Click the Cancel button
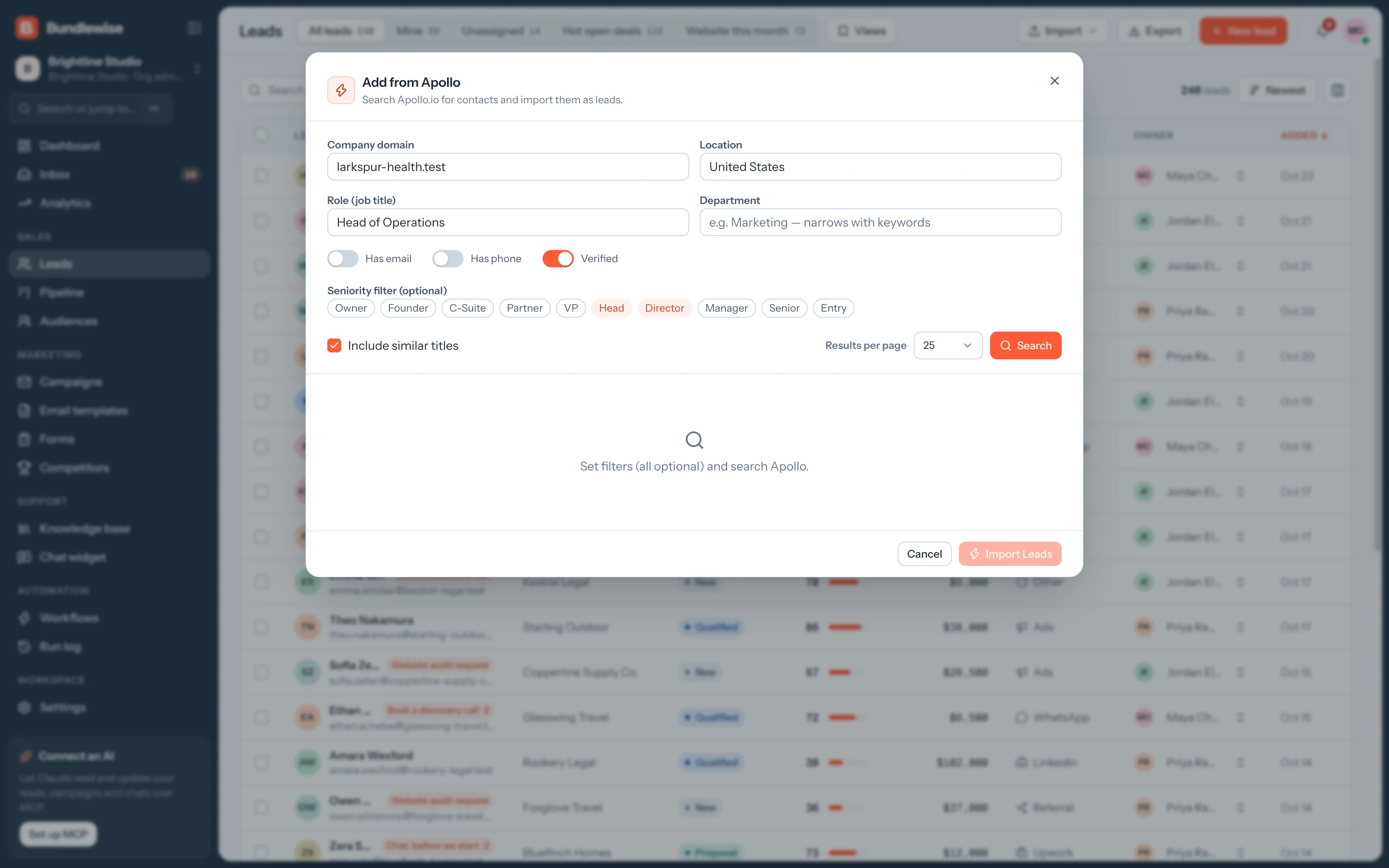 [924, 554]
